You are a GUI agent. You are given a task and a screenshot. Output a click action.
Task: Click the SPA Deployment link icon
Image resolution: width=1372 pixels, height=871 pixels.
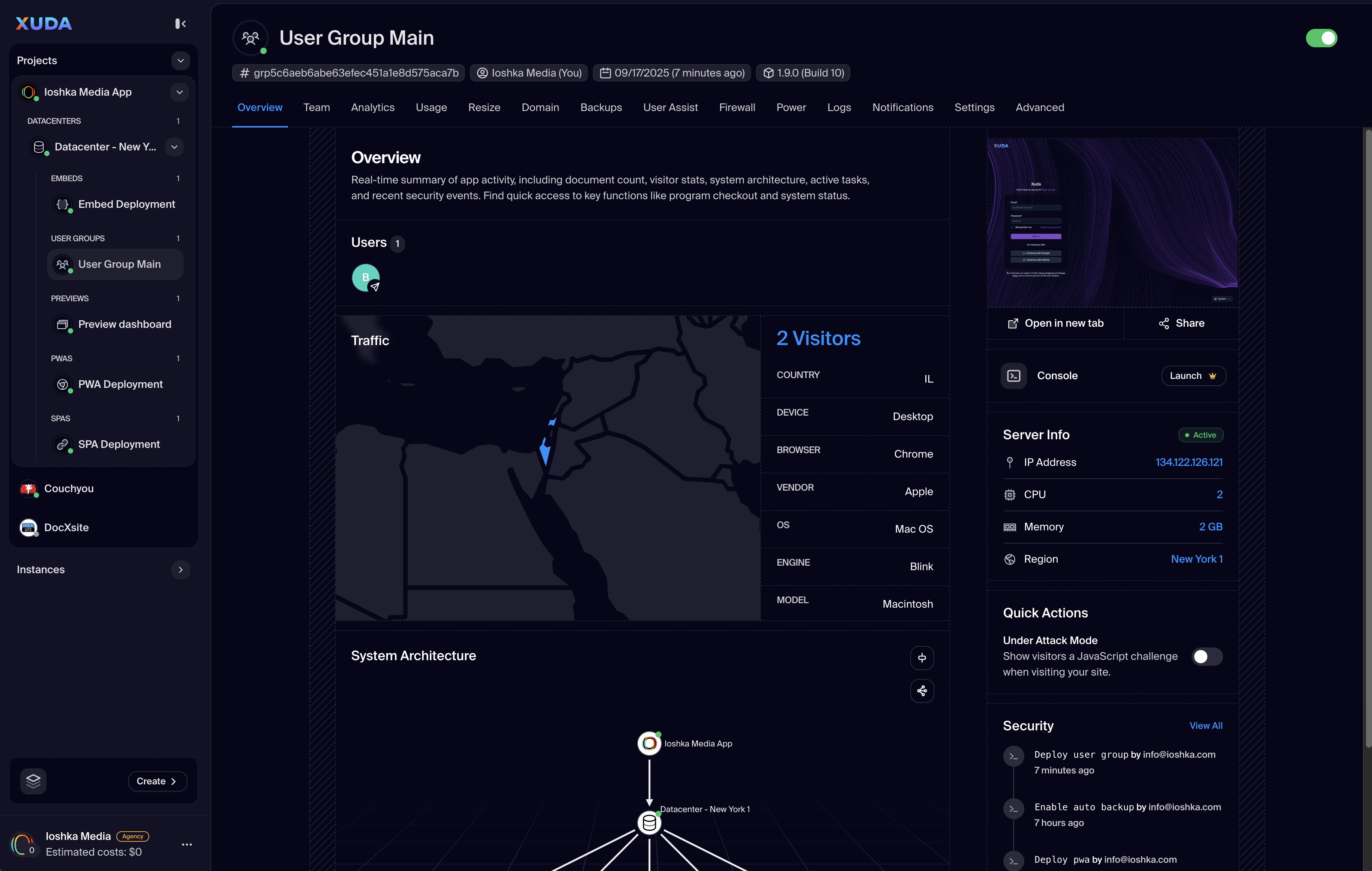(63, 445)
